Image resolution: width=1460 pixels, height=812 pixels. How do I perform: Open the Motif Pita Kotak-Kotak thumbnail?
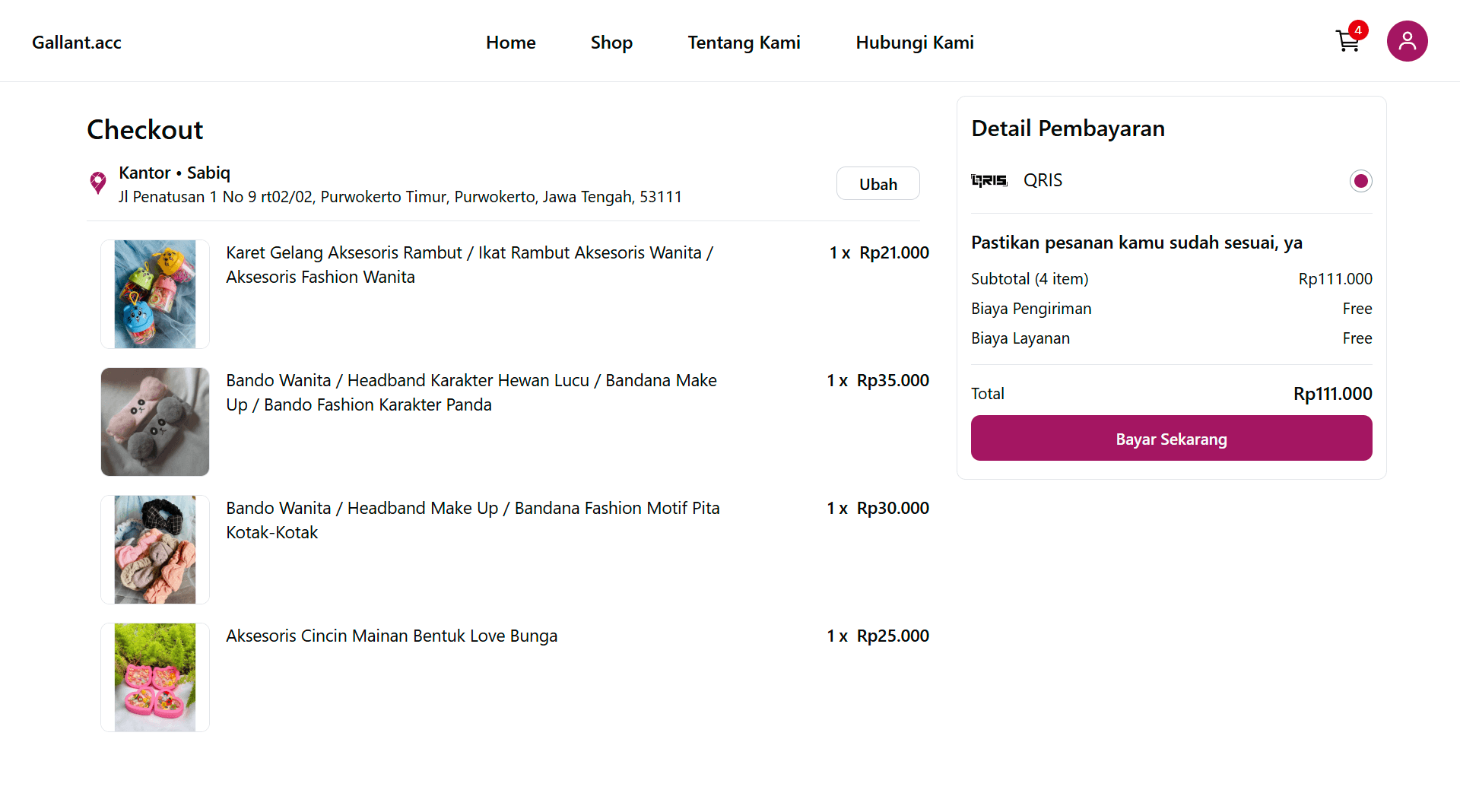tap(155, 550)
